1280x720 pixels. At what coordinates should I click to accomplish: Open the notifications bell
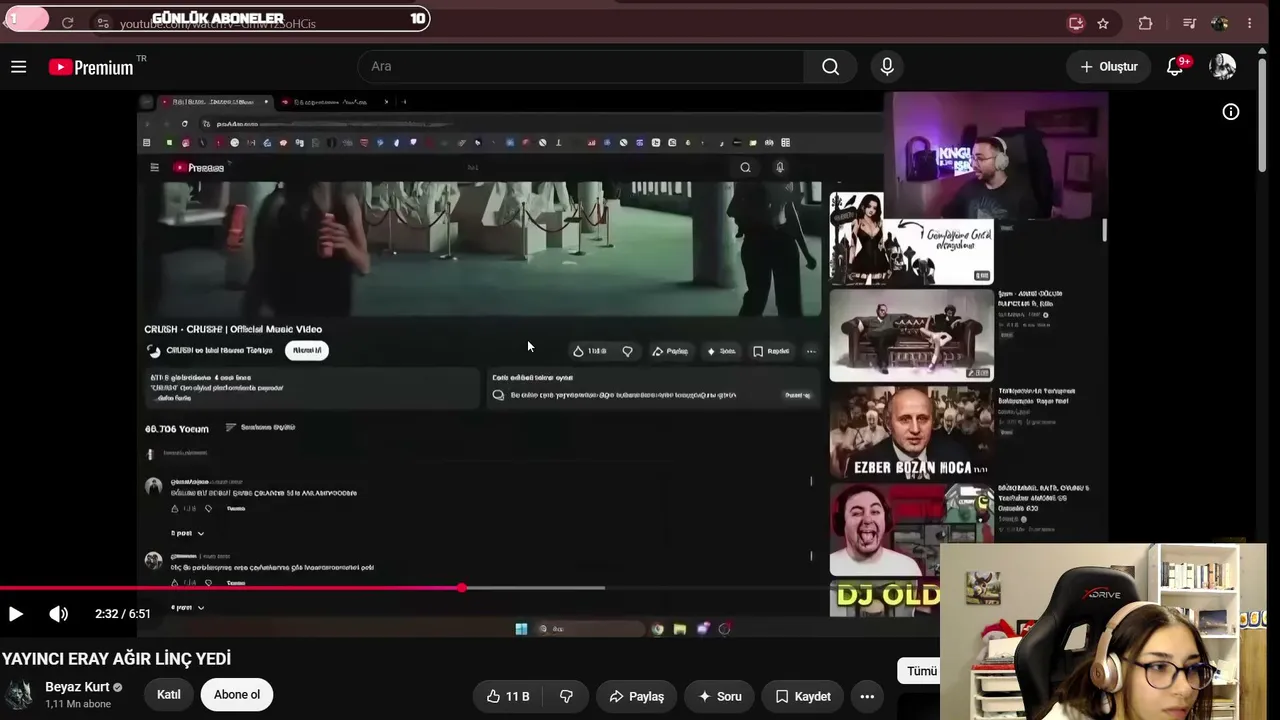point(1176,66)
